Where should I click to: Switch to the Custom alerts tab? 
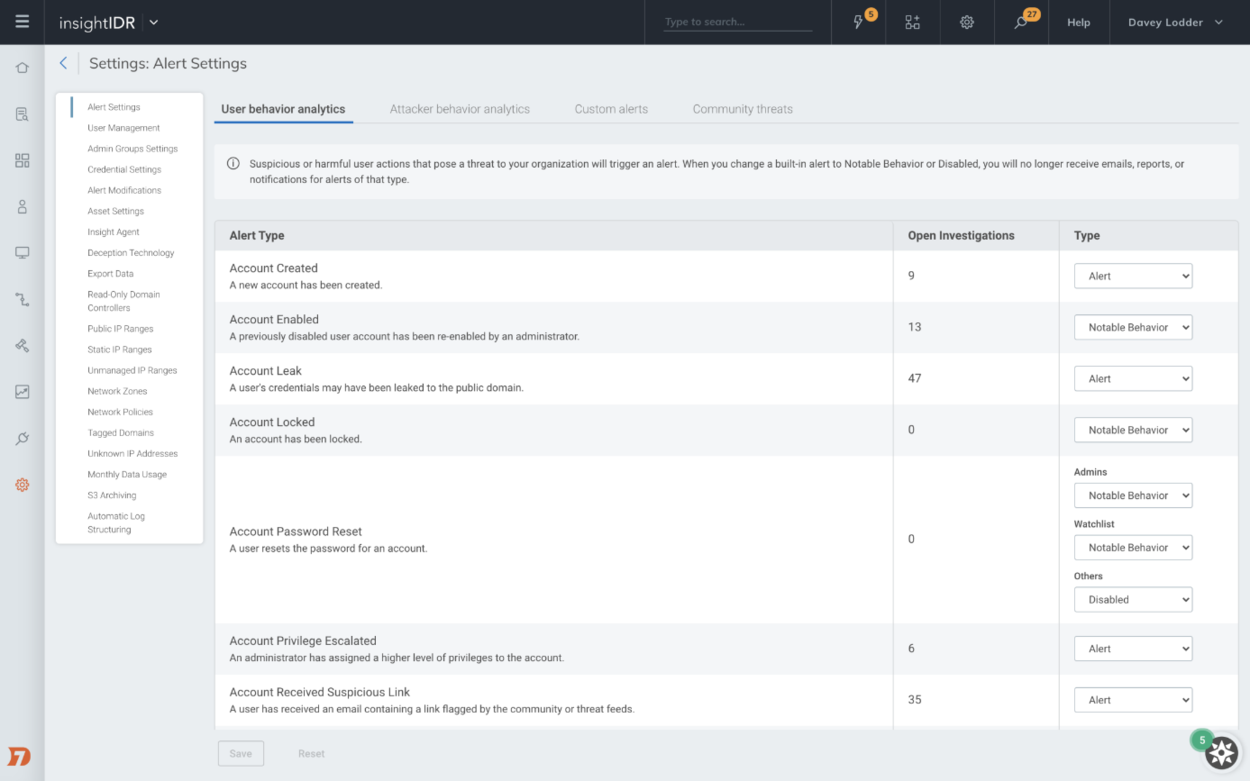611,109
